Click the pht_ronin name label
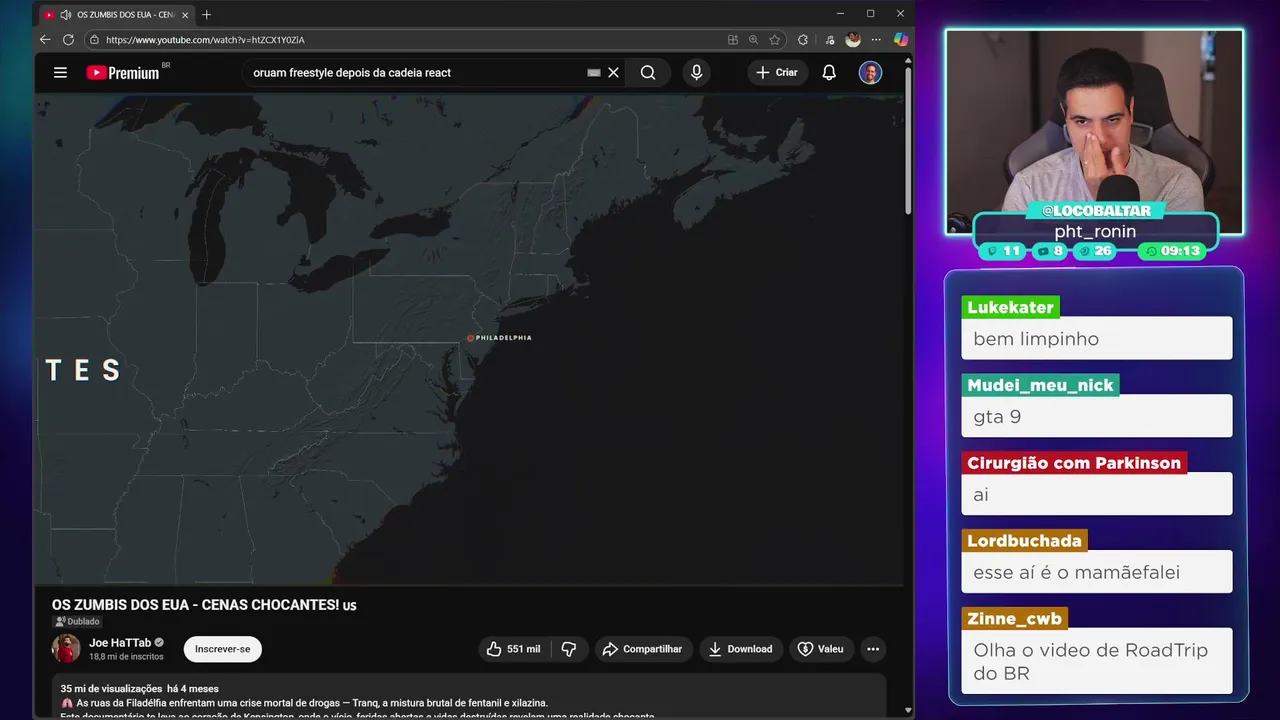 click(x=1095, y=231)
